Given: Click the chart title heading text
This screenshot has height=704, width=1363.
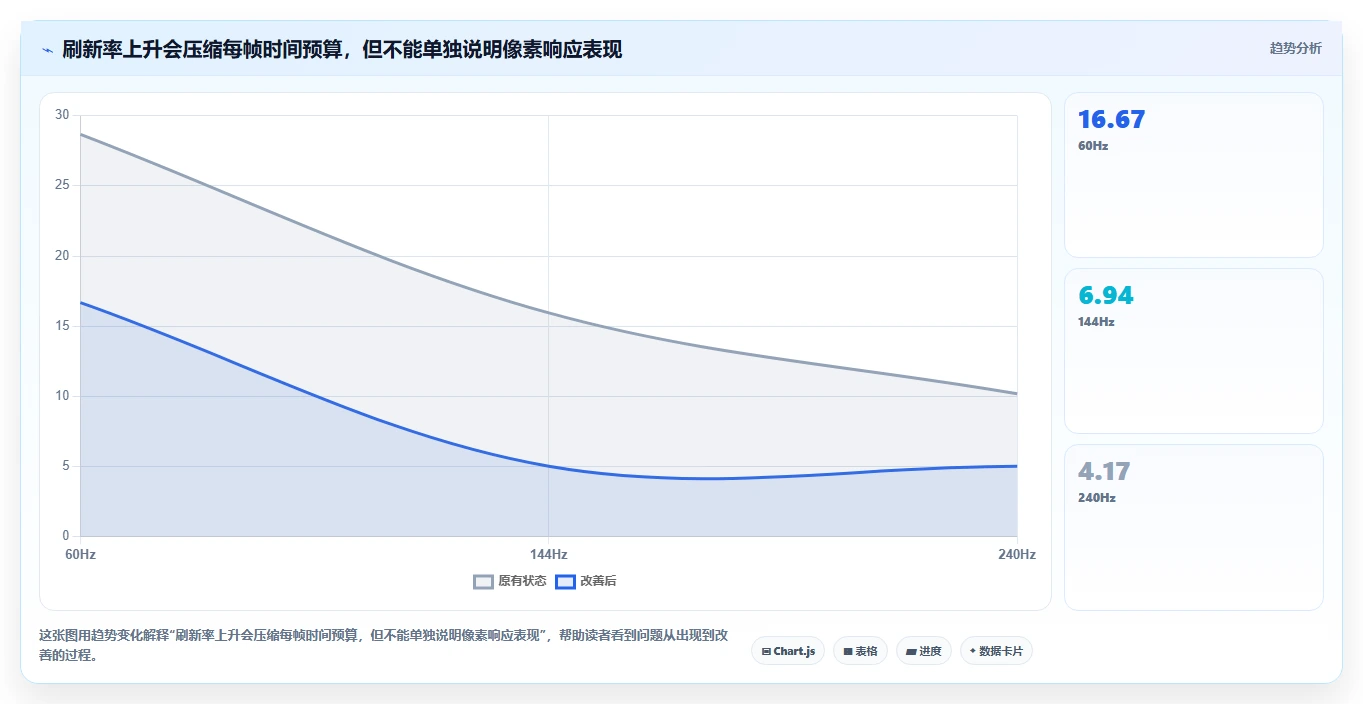Looking at the screenshot, I should pyautogui.click(x=342, y=49).
